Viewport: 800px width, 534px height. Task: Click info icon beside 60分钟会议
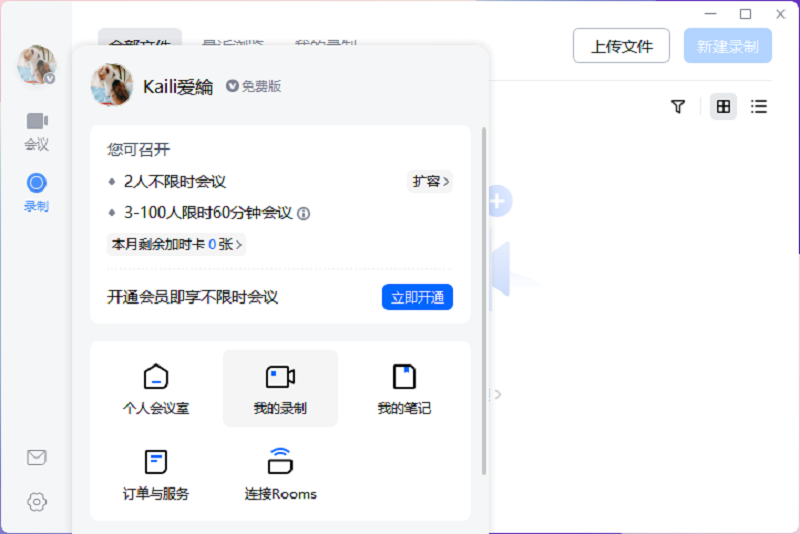pyautogui.click(x=304, y=213)
